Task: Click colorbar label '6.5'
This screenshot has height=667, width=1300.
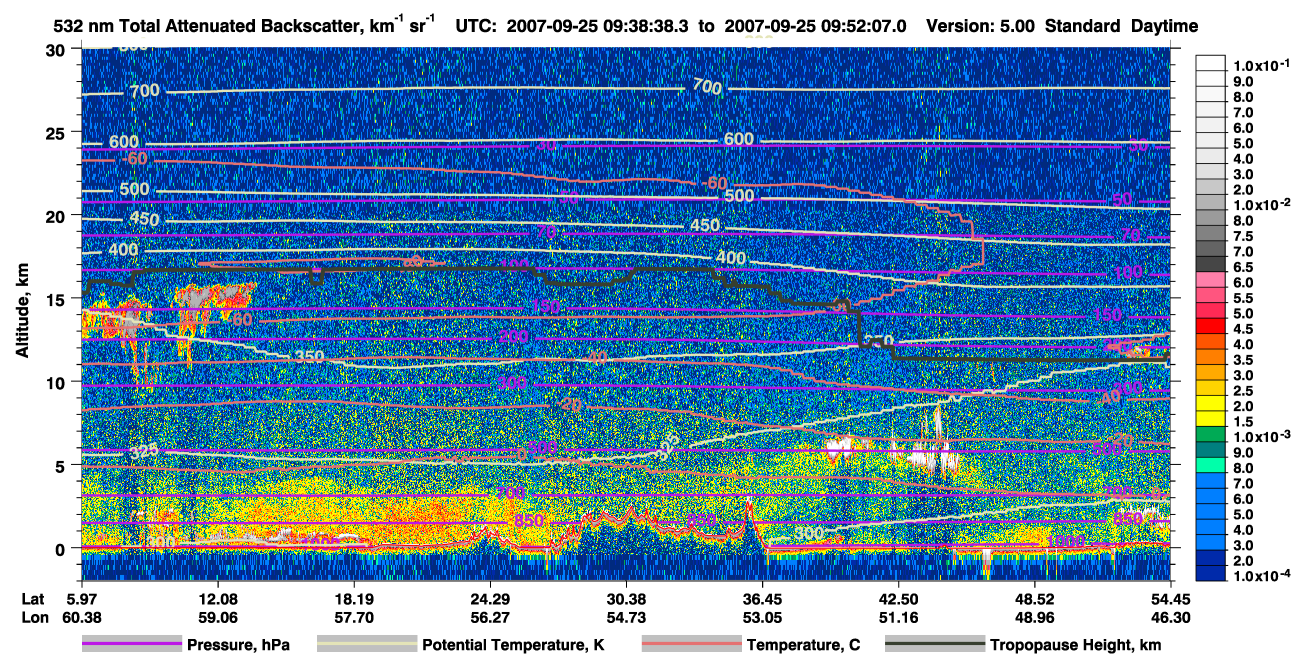Action: point(1242,268)
